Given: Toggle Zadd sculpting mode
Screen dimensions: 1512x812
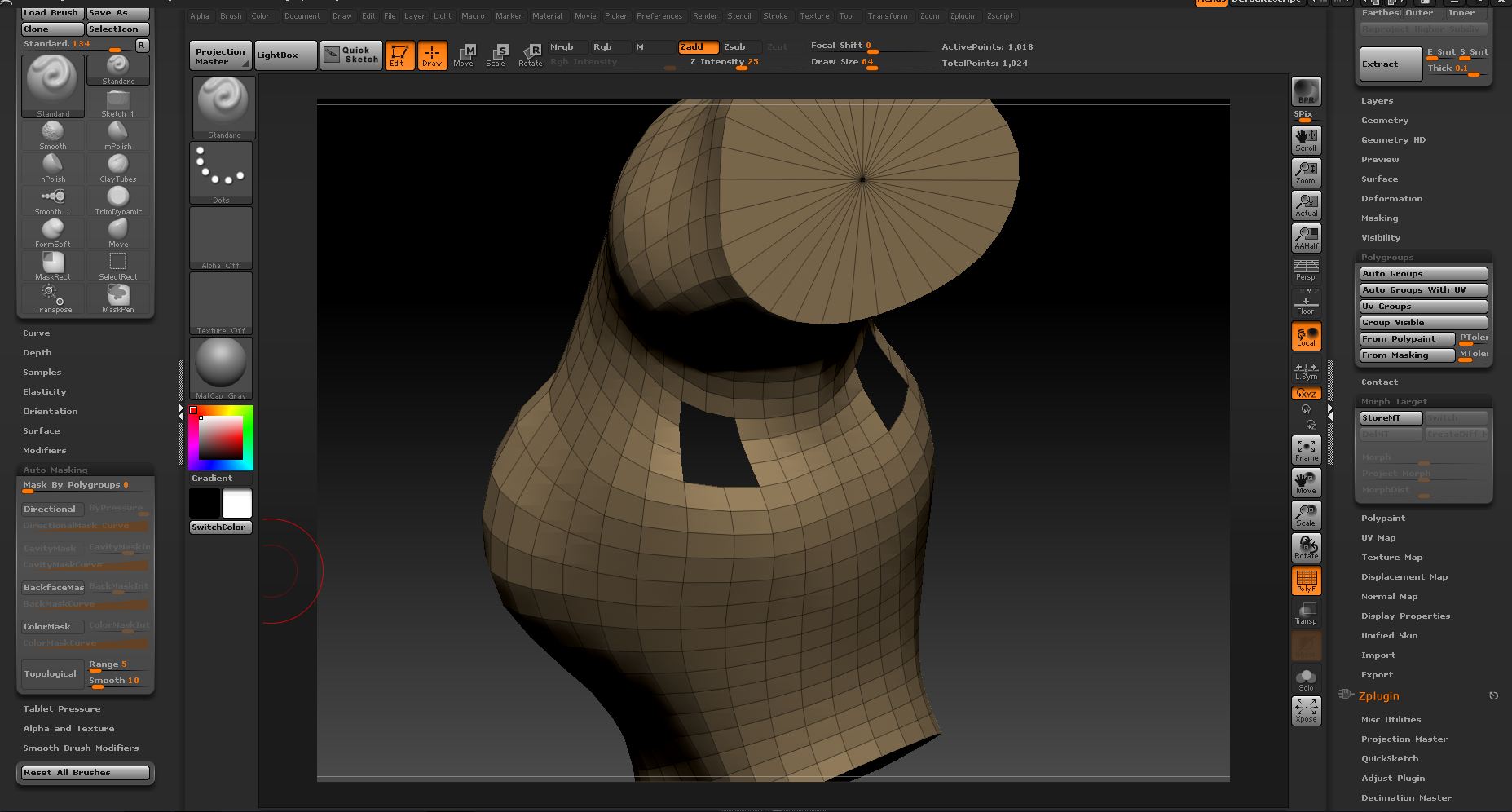Looking at the screenshot, I should pos(698,46).
